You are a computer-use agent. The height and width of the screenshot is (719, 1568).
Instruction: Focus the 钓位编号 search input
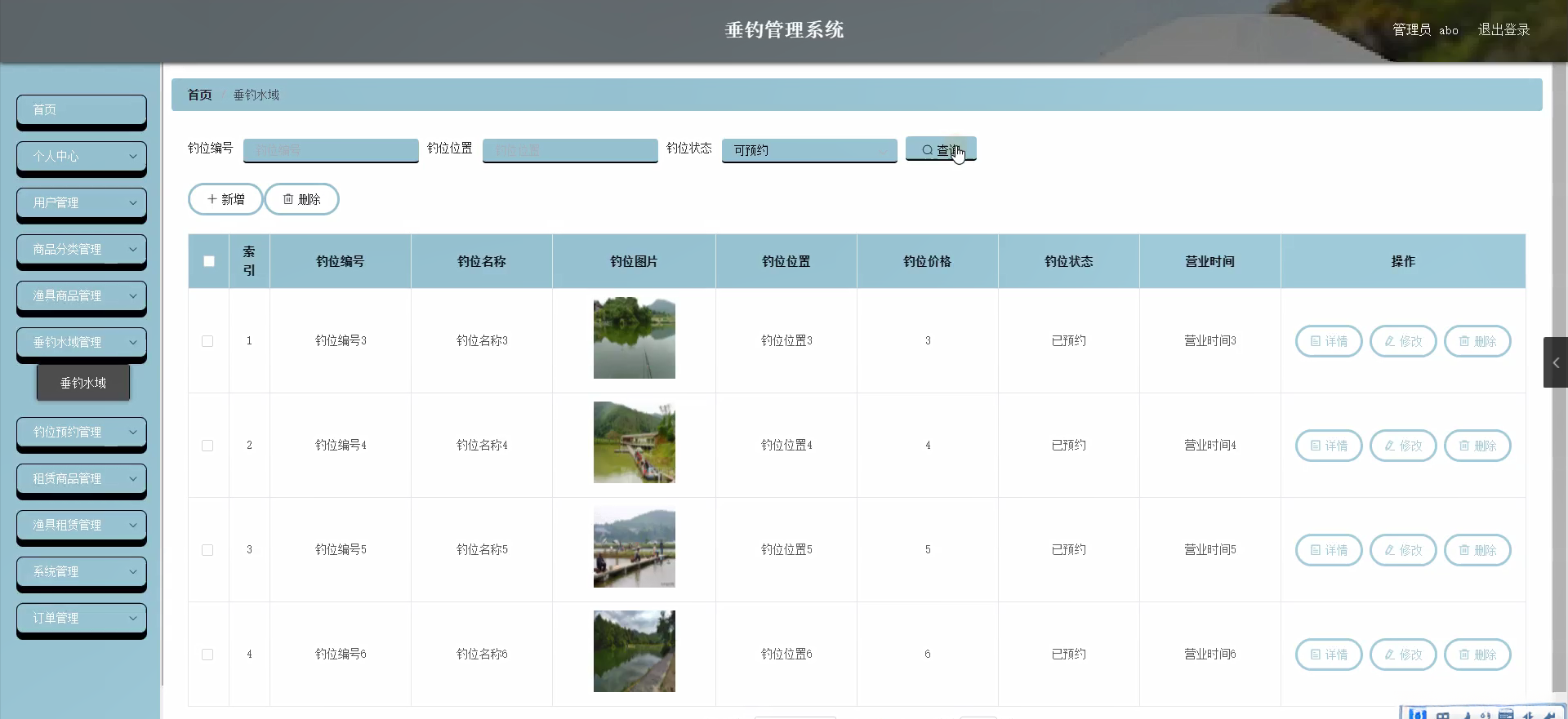331,150
